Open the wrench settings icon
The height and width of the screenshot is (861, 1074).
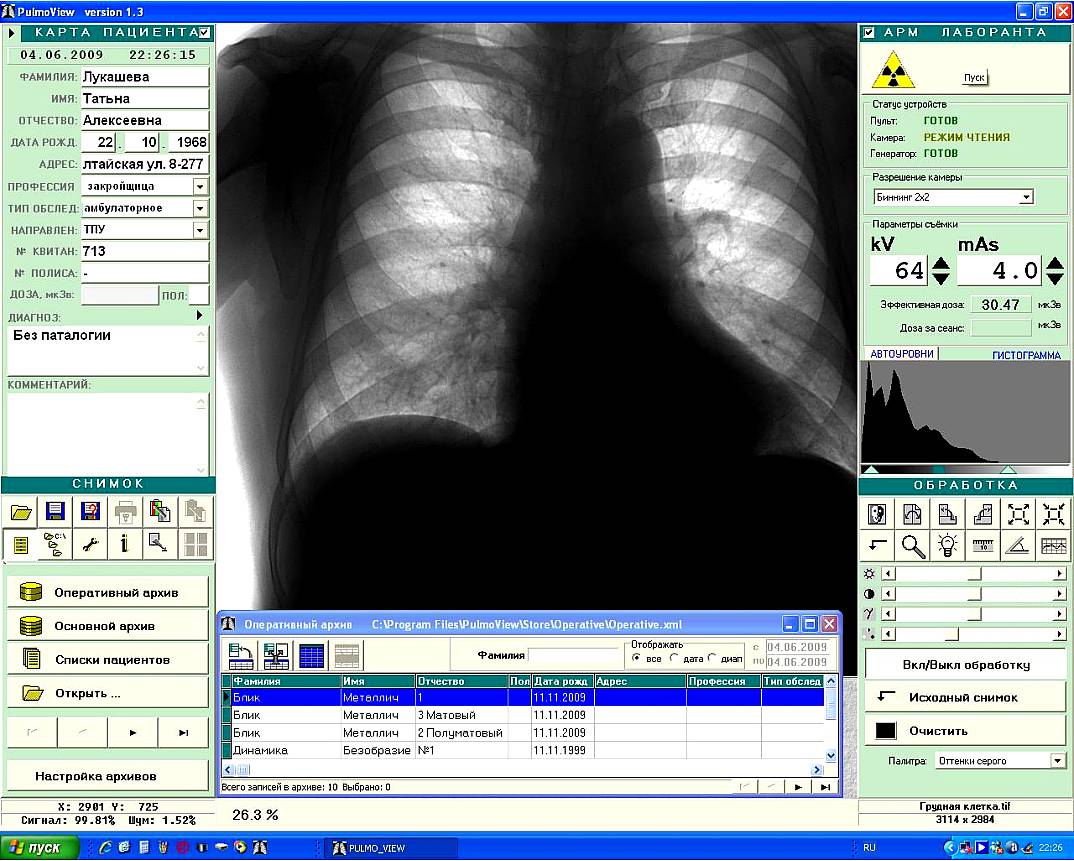90,545
